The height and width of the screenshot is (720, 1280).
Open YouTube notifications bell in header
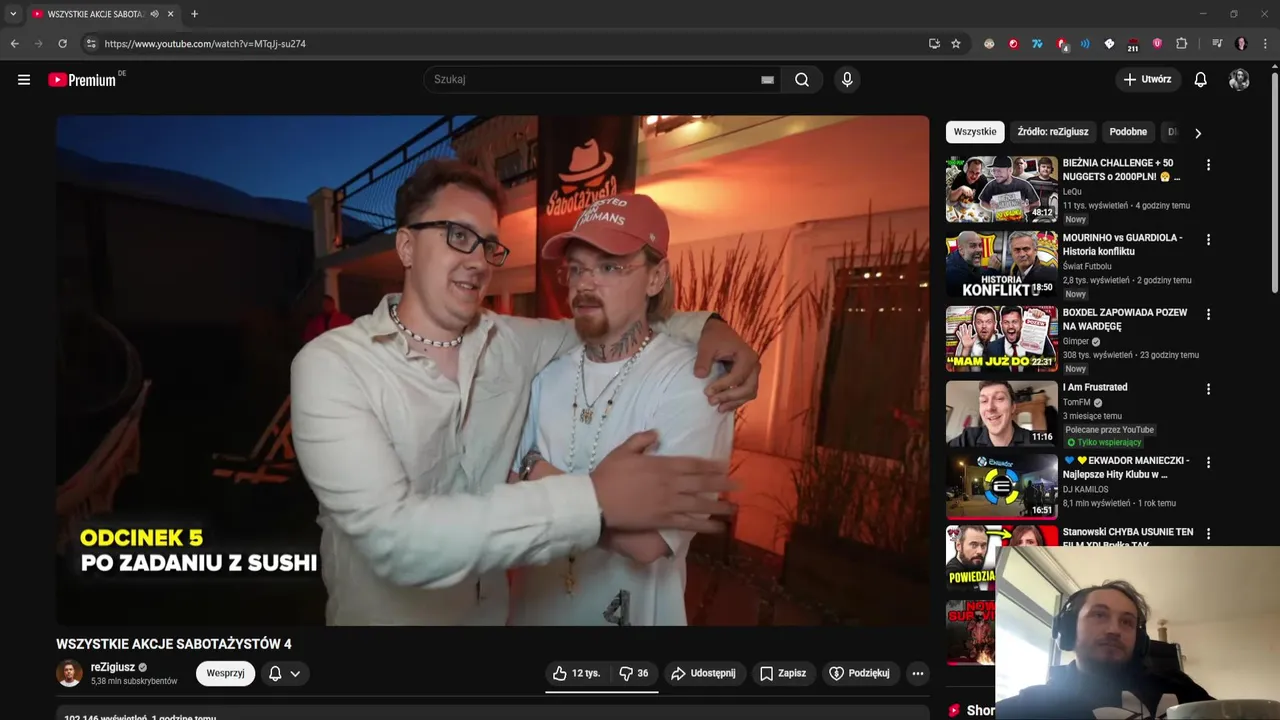pyautogui.click(x=1200, y=80)
